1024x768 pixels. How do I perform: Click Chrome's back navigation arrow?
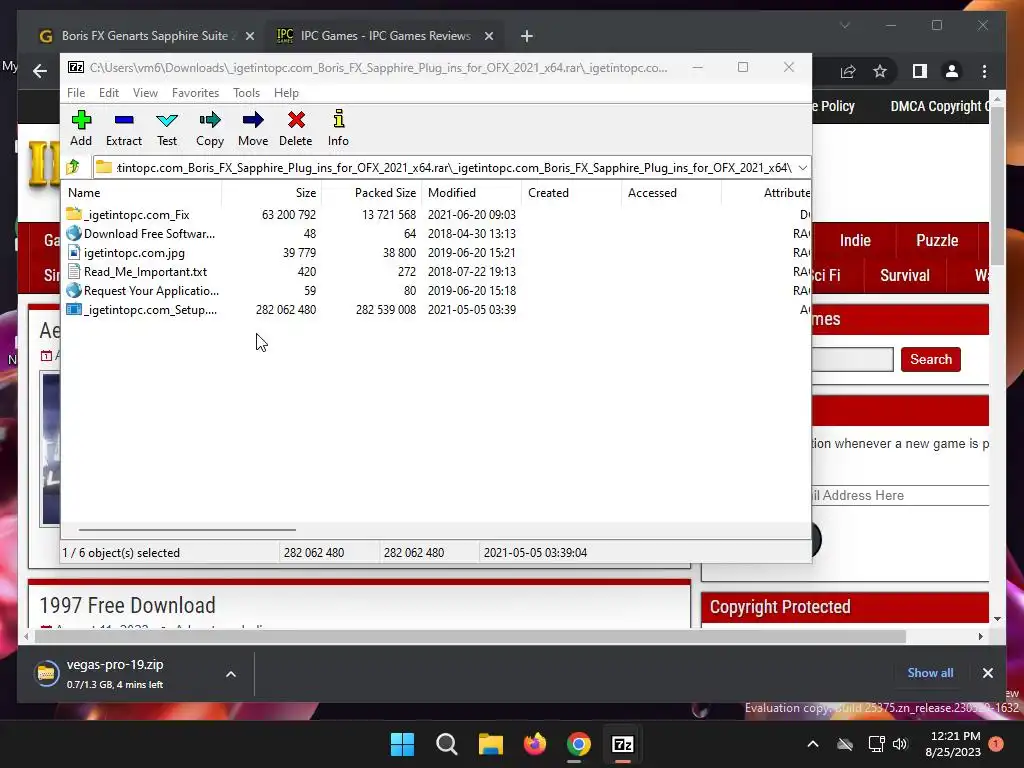tap(40, 71)
